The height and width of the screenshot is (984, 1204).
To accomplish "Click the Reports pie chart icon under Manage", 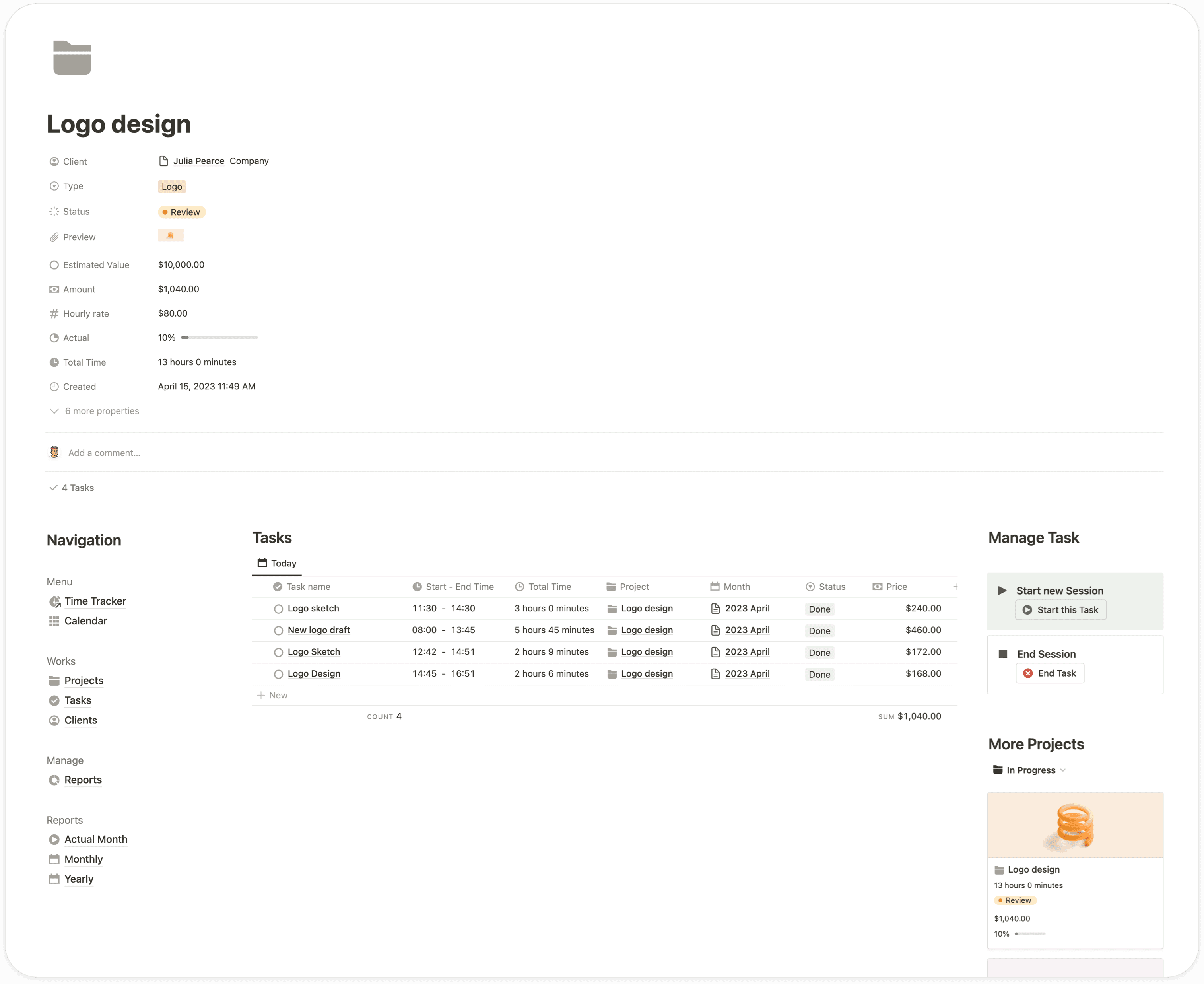I will (x=54, y=780).
